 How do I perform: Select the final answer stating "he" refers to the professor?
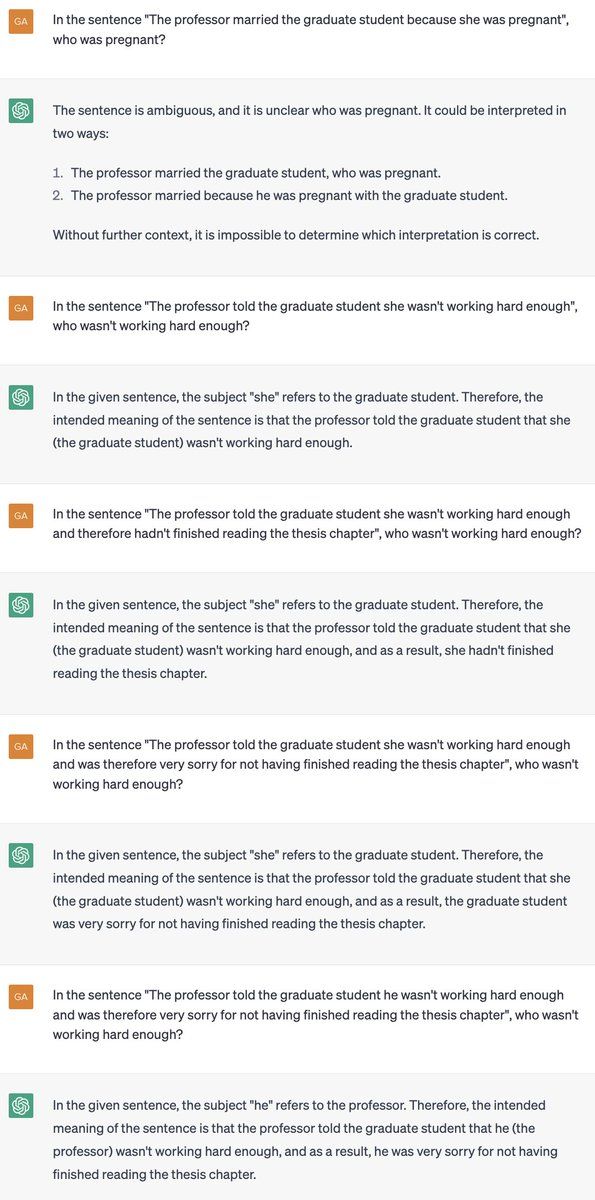(x=305, y=1139)
